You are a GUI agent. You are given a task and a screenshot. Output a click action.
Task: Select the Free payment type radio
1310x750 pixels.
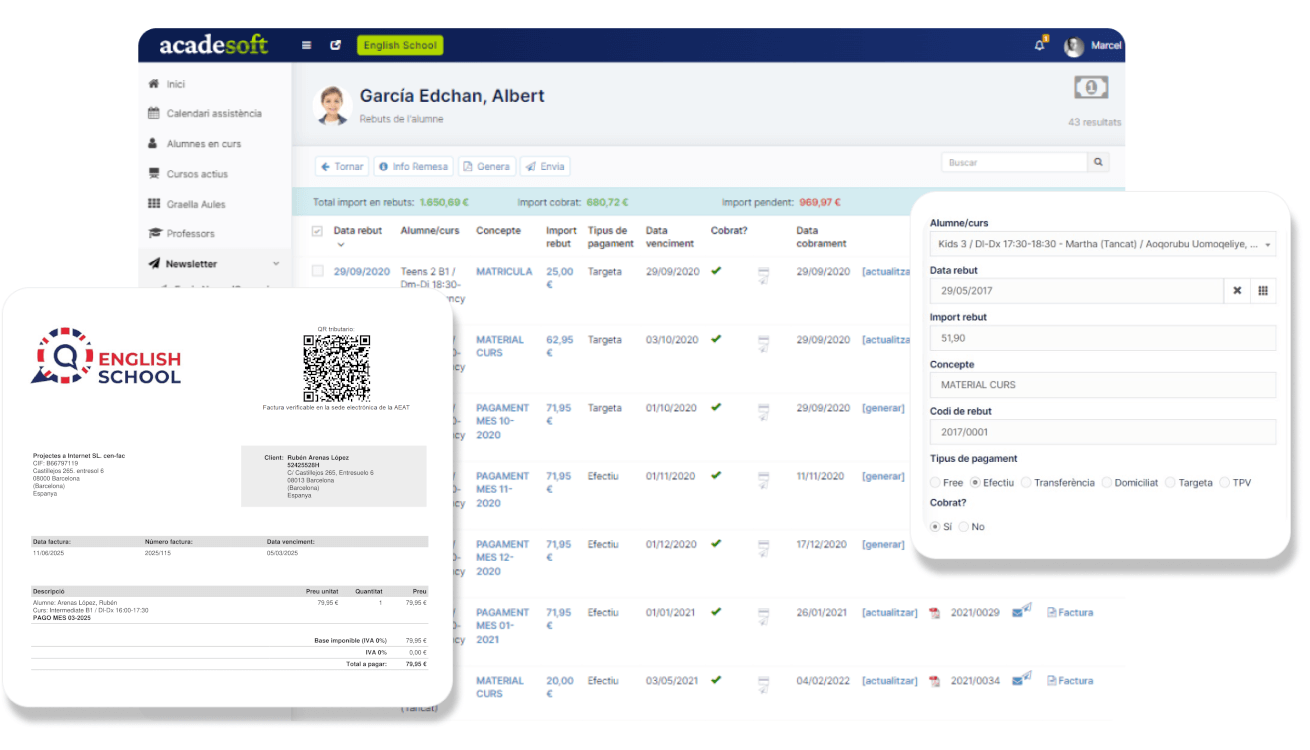click(x=935, y=483)
